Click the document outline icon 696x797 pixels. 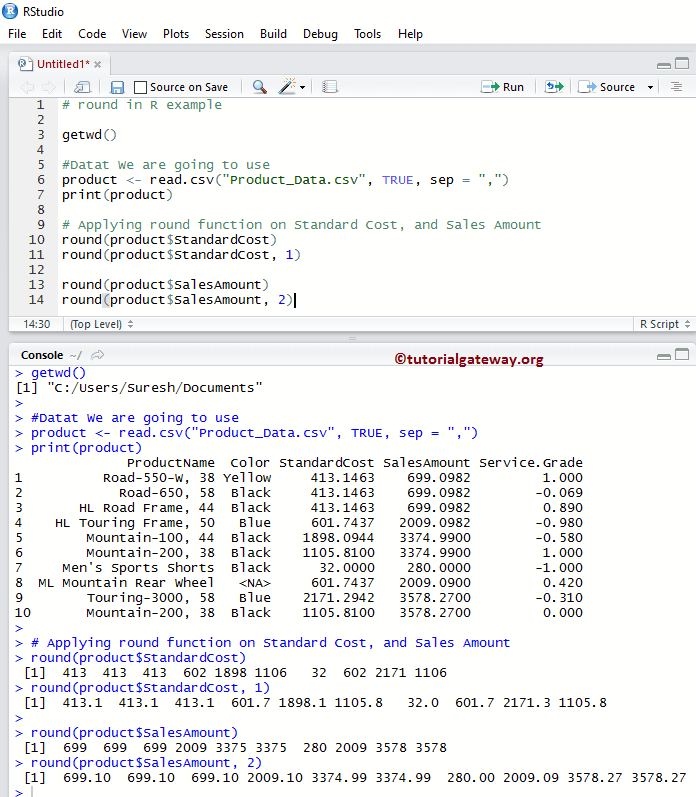(x=676, y=87)
